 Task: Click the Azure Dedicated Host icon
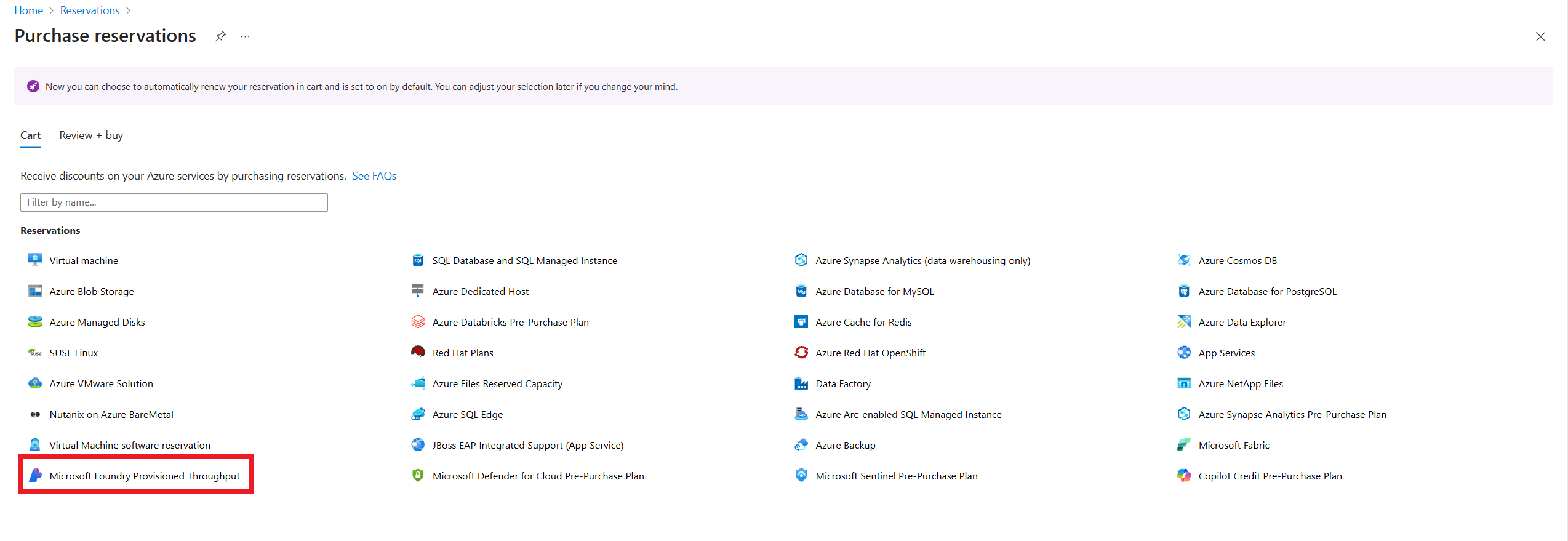[418, 291]
